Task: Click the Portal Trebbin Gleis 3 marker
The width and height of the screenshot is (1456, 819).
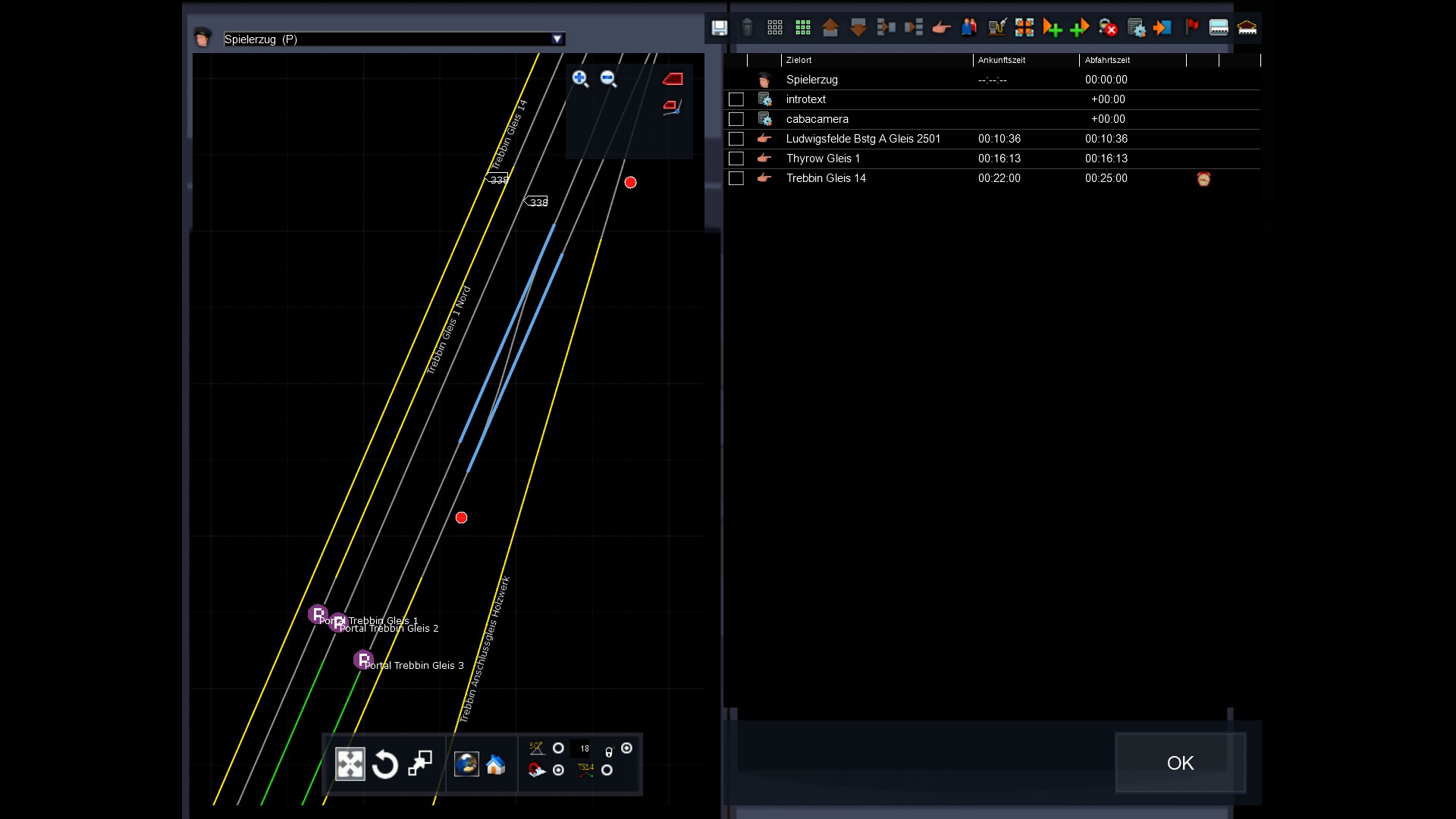Action: point(363,660)
